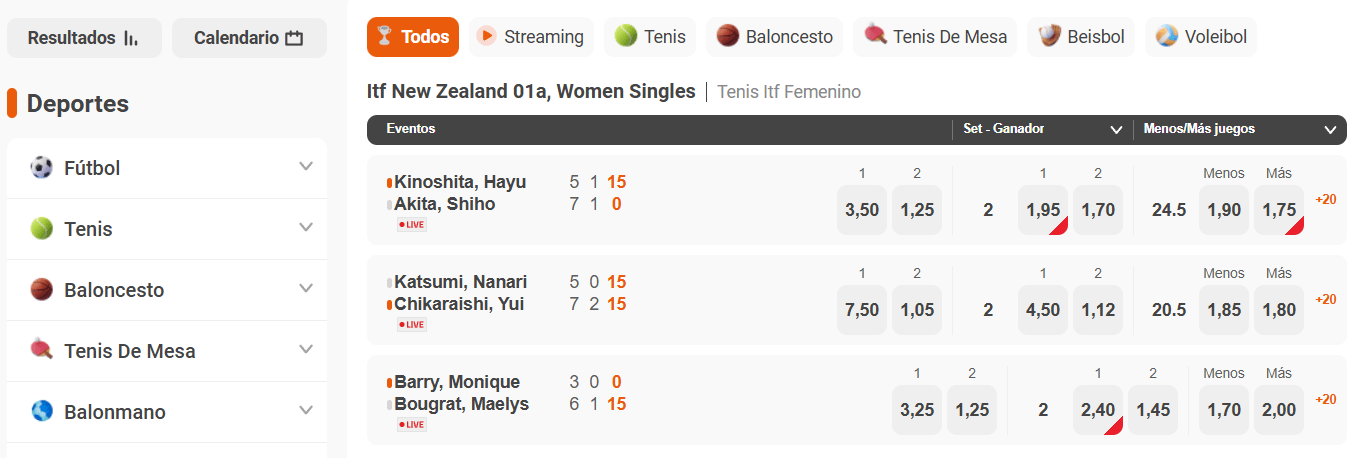Screen dimensions: 1362x458
Task: Click the Tenis Itf Femenino category link
Action: 789,92
